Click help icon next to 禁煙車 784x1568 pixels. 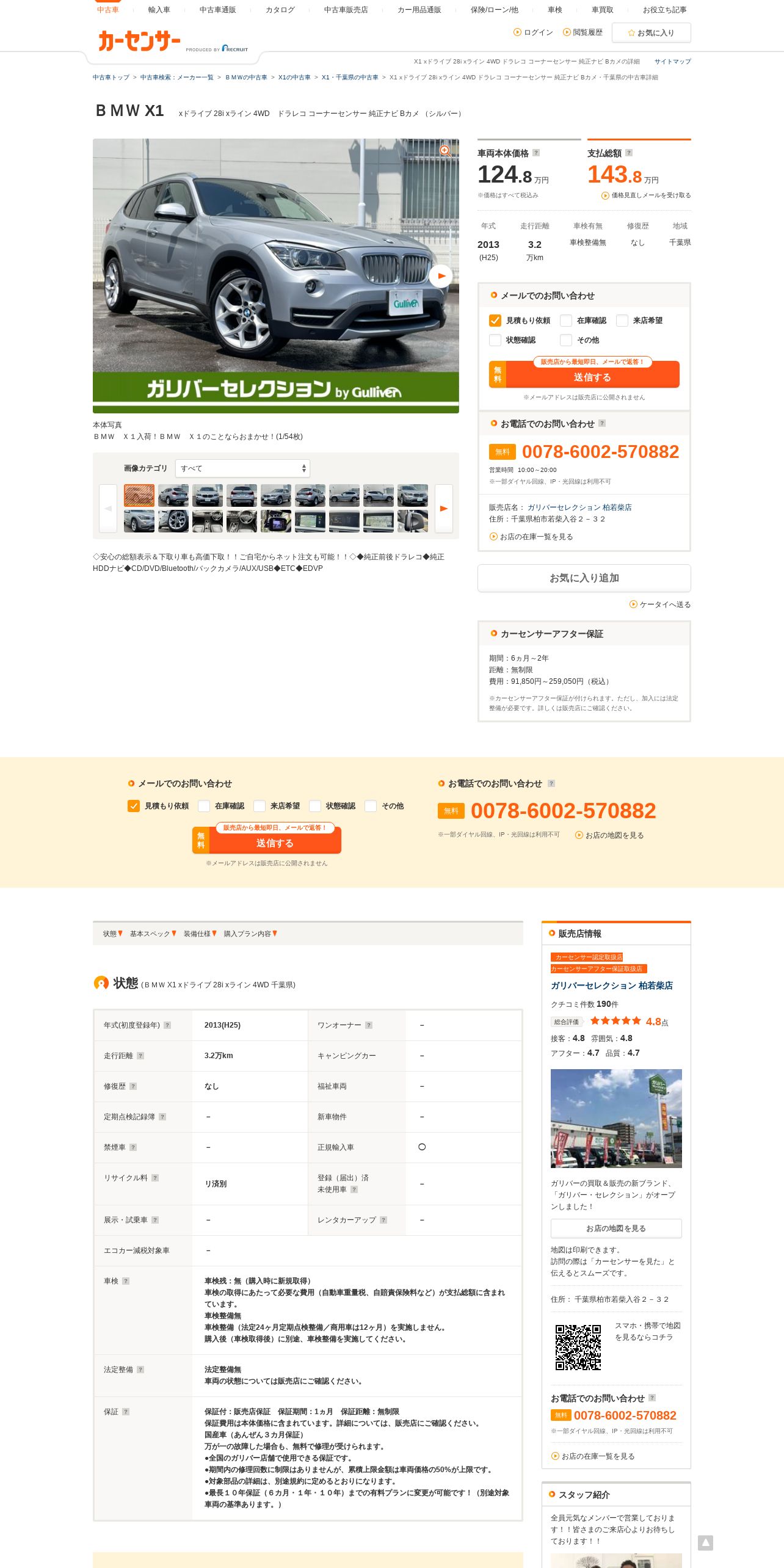[x=133, y=1147]
